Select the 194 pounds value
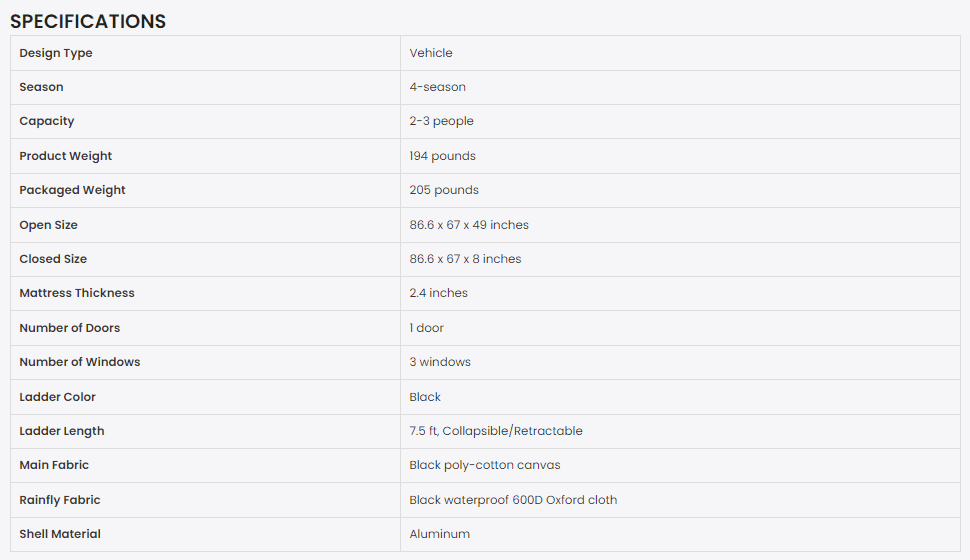Viewport: 970px width, 560px height. coord(442,156)
